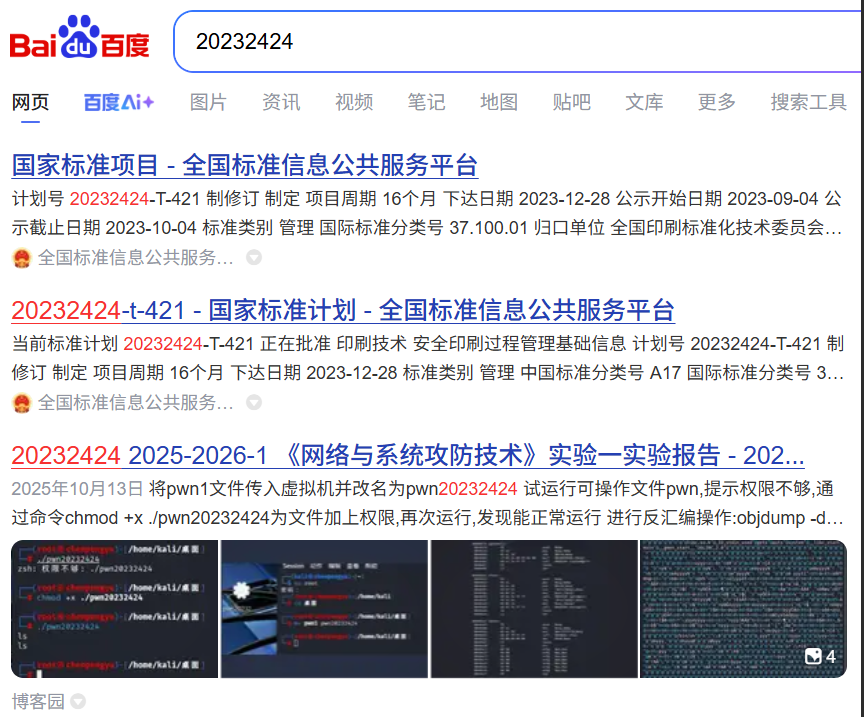Click the national emblem icon under the second result
This screenshot has width=864, height=717.
click(22, 402)
